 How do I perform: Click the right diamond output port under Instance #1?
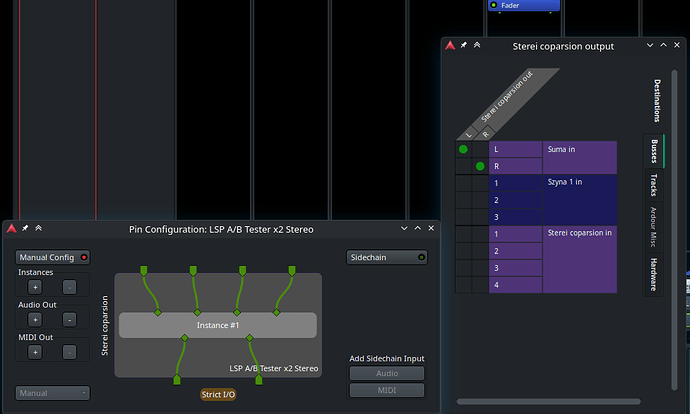click(x=250, y=338)
